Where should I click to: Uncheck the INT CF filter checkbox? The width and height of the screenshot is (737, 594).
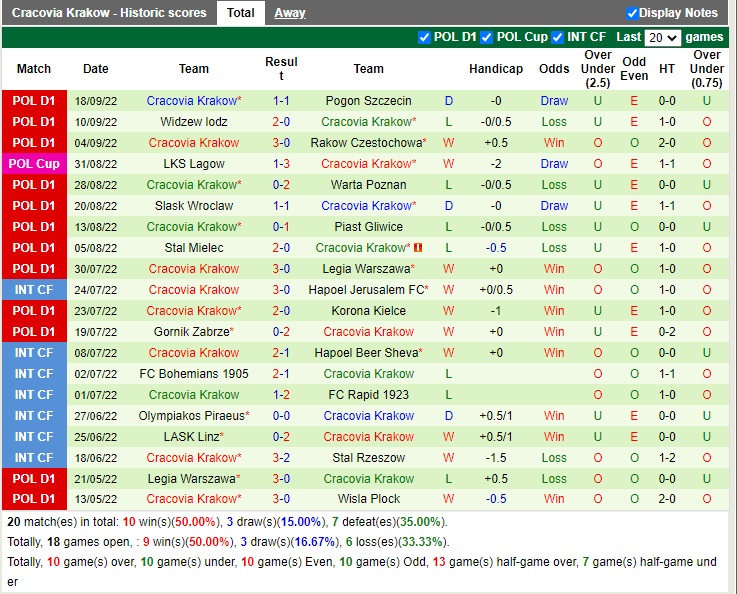557,37
